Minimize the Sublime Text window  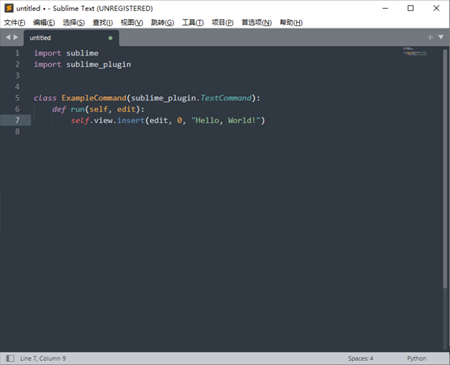point(385,8)
